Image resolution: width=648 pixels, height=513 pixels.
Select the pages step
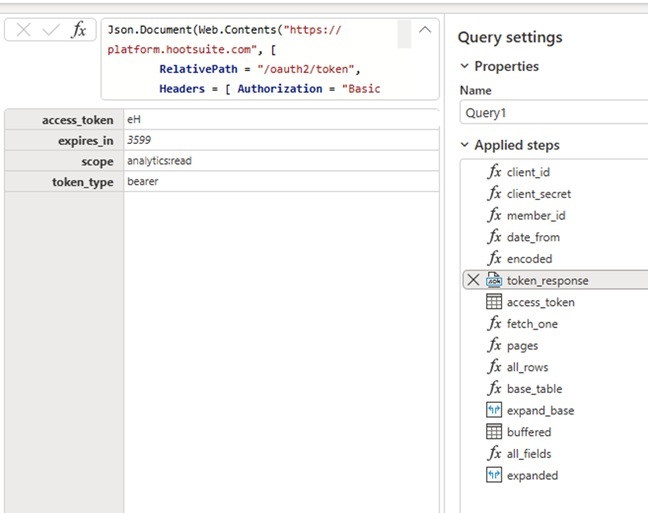pyautogui.click(x=522, y=346)
